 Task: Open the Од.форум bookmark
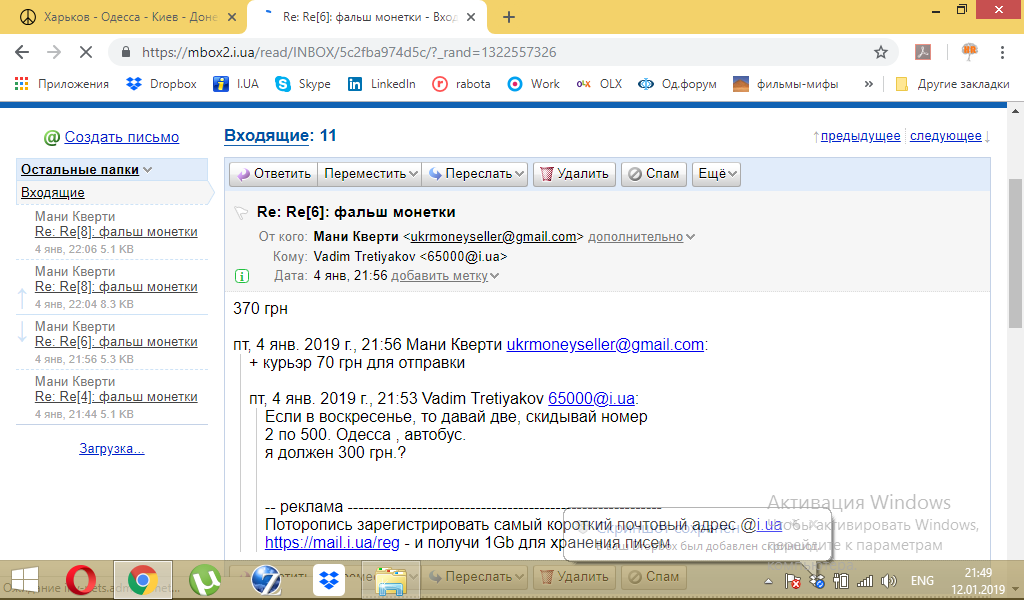pos(678,84)
